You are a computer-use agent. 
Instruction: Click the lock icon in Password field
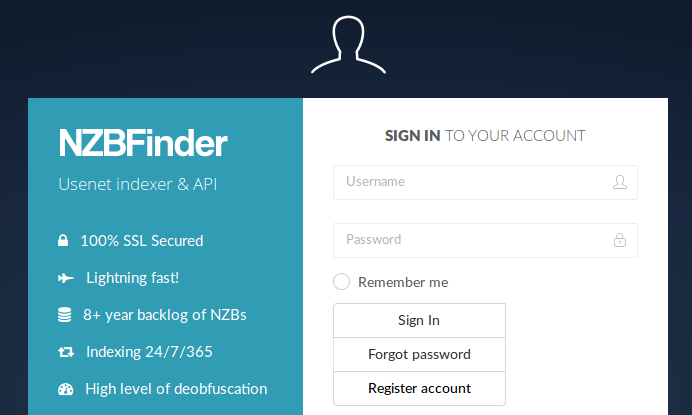(x=620, y=240)
